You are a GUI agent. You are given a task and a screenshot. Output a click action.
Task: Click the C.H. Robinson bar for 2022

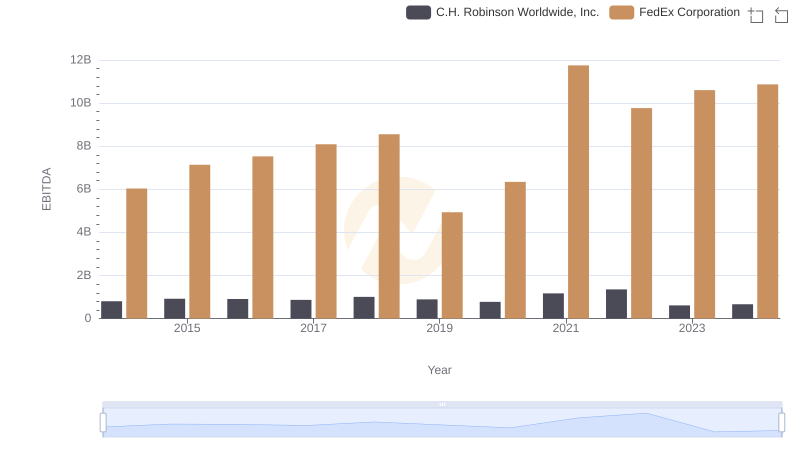(x=616, y=304)
